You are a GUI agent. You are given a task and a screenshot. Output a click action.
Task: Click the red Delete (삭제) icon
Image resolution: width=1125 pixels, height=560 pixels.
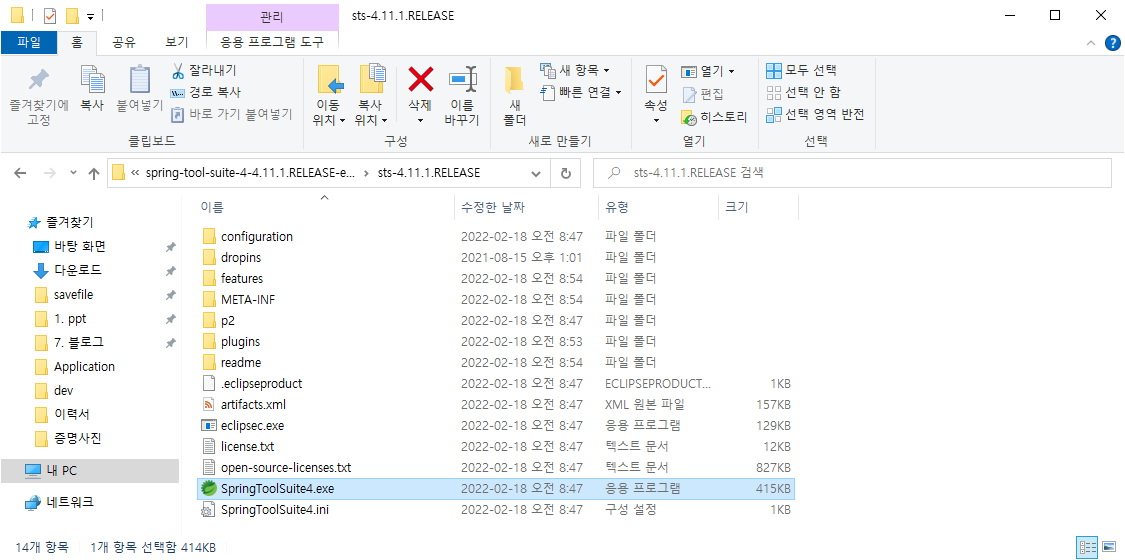coord(420,79)
